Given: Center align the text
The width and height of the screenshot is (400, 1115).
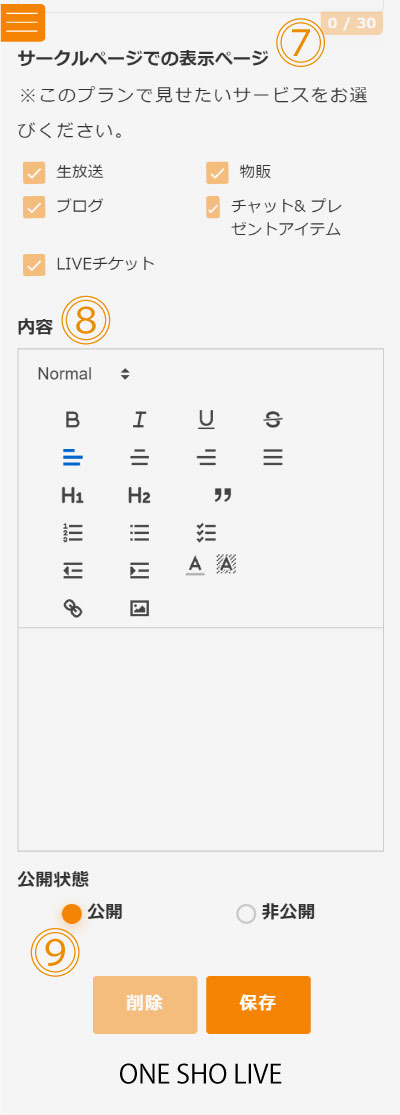Looking at the screenshot, I should coord(139,458).
